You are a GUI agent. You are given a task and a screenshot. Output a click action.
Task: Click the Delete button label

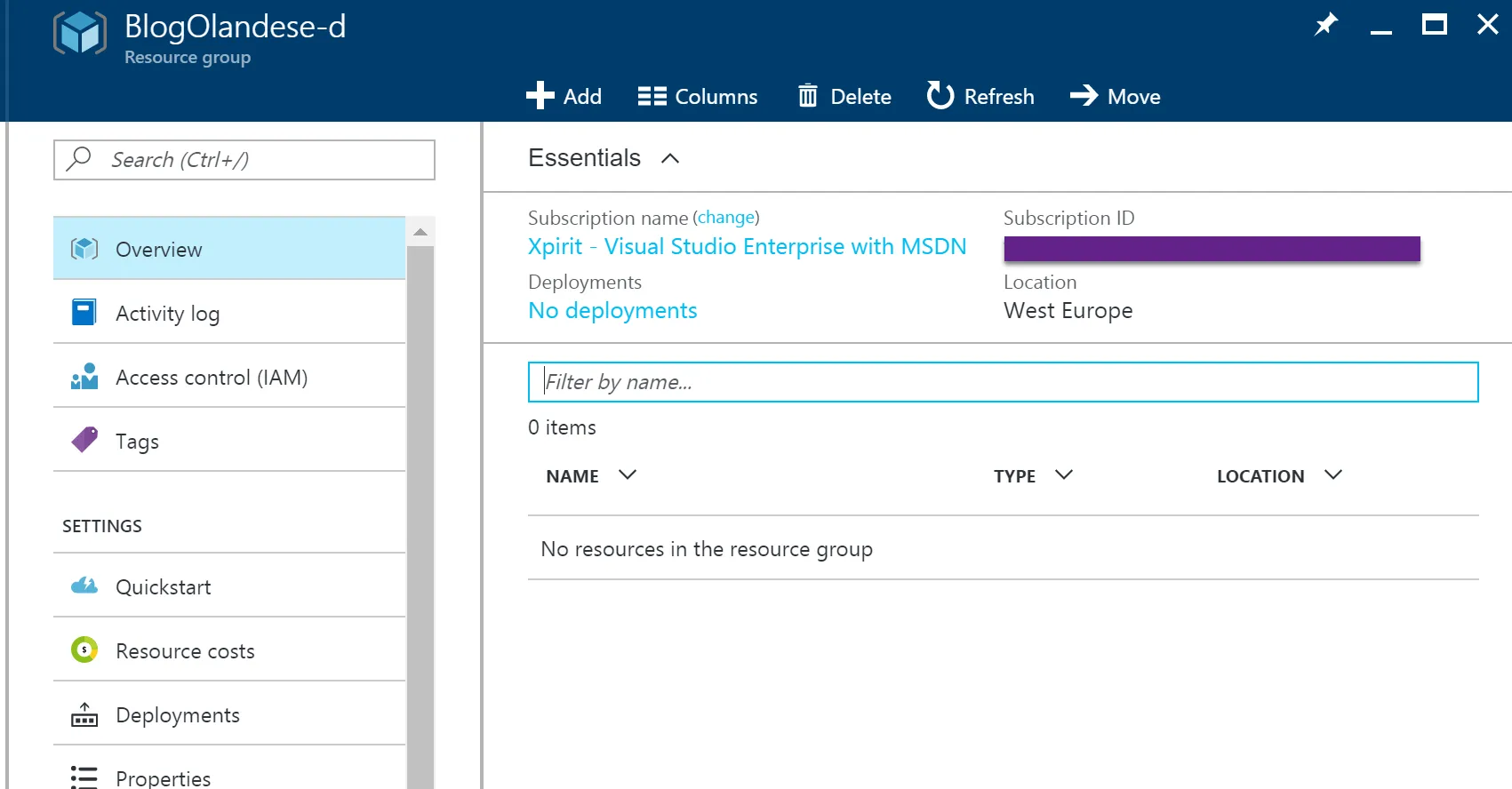pos(860,96)
